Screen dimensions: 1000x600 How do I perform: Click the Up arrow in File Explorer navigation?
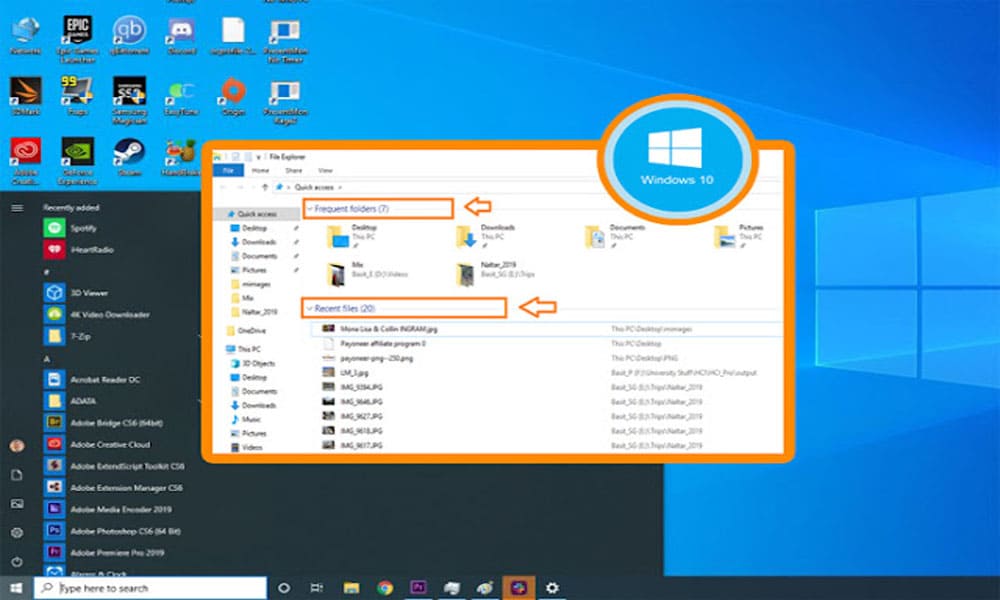(265, 187)
